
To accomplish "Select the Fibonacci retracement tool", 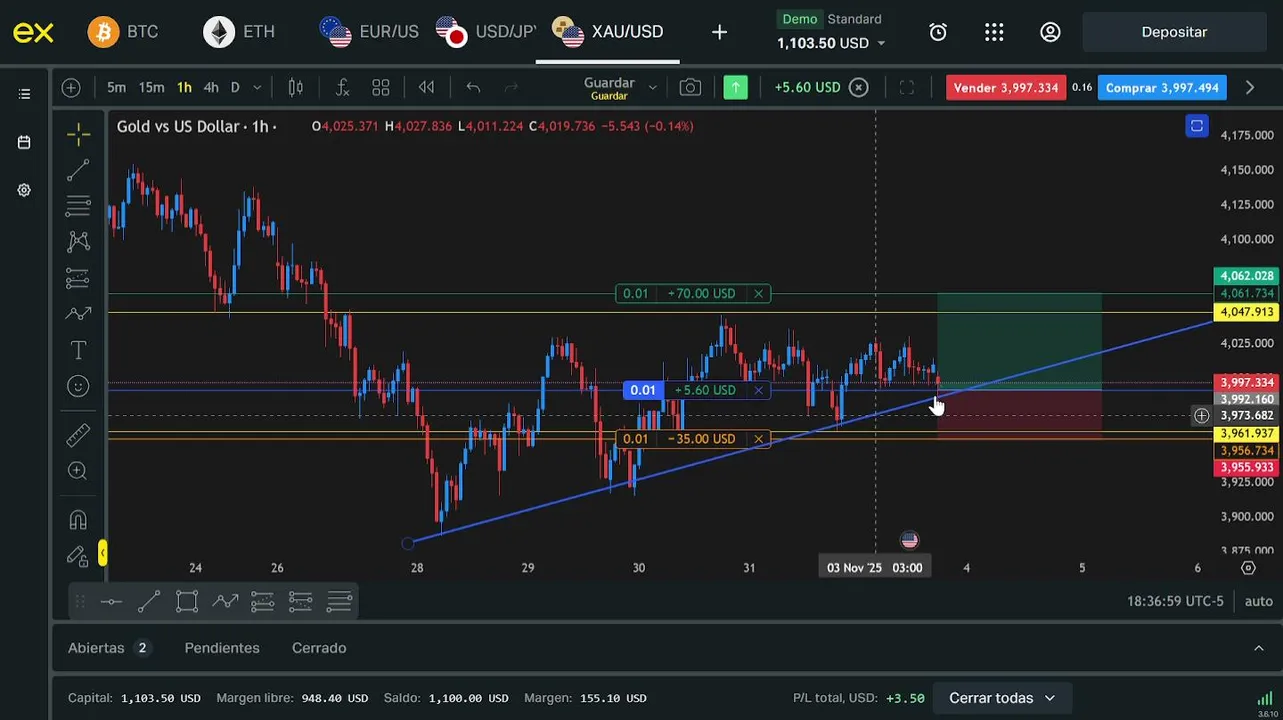I will pos(78,206).
